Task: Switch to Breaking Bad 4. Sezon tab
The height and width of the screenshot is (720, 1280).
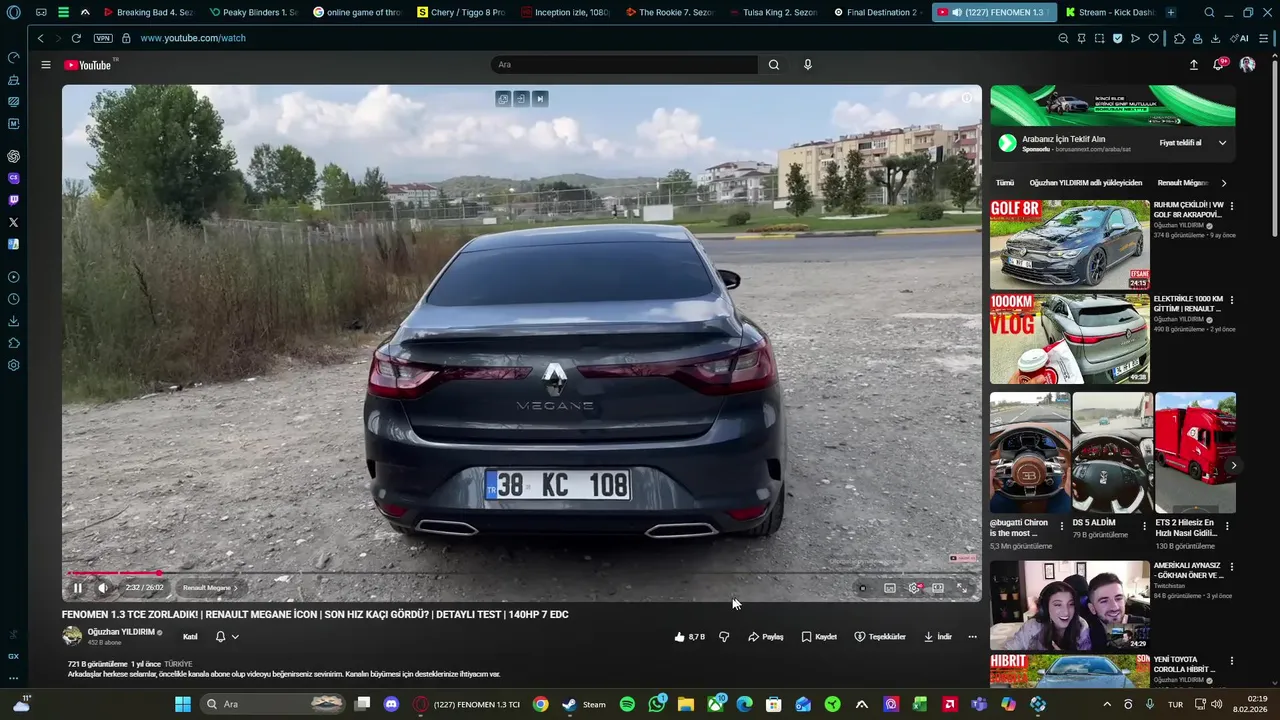Action: [148, 12]
